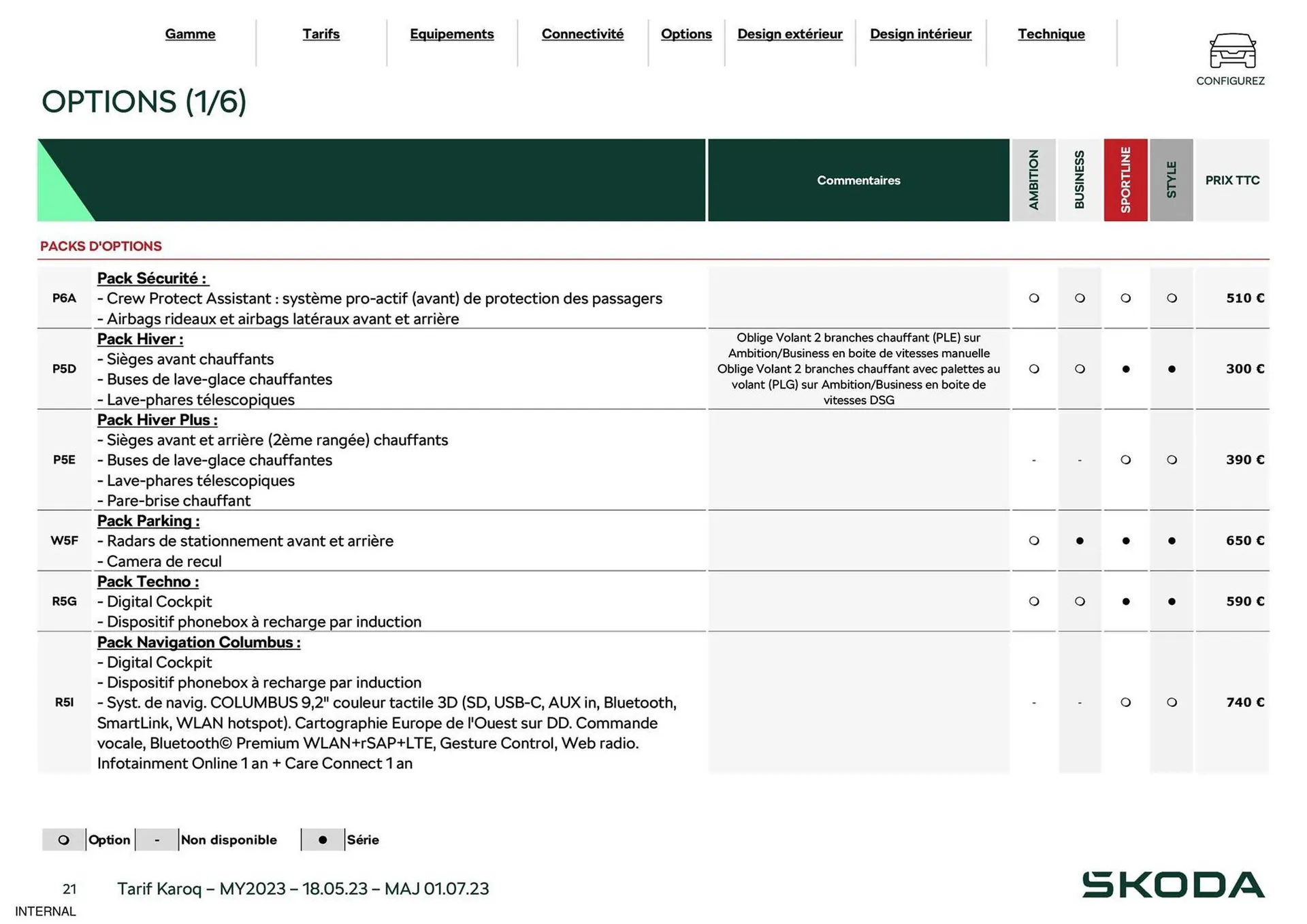Click the Série filled-dot icon in the legend

[322, 840]
